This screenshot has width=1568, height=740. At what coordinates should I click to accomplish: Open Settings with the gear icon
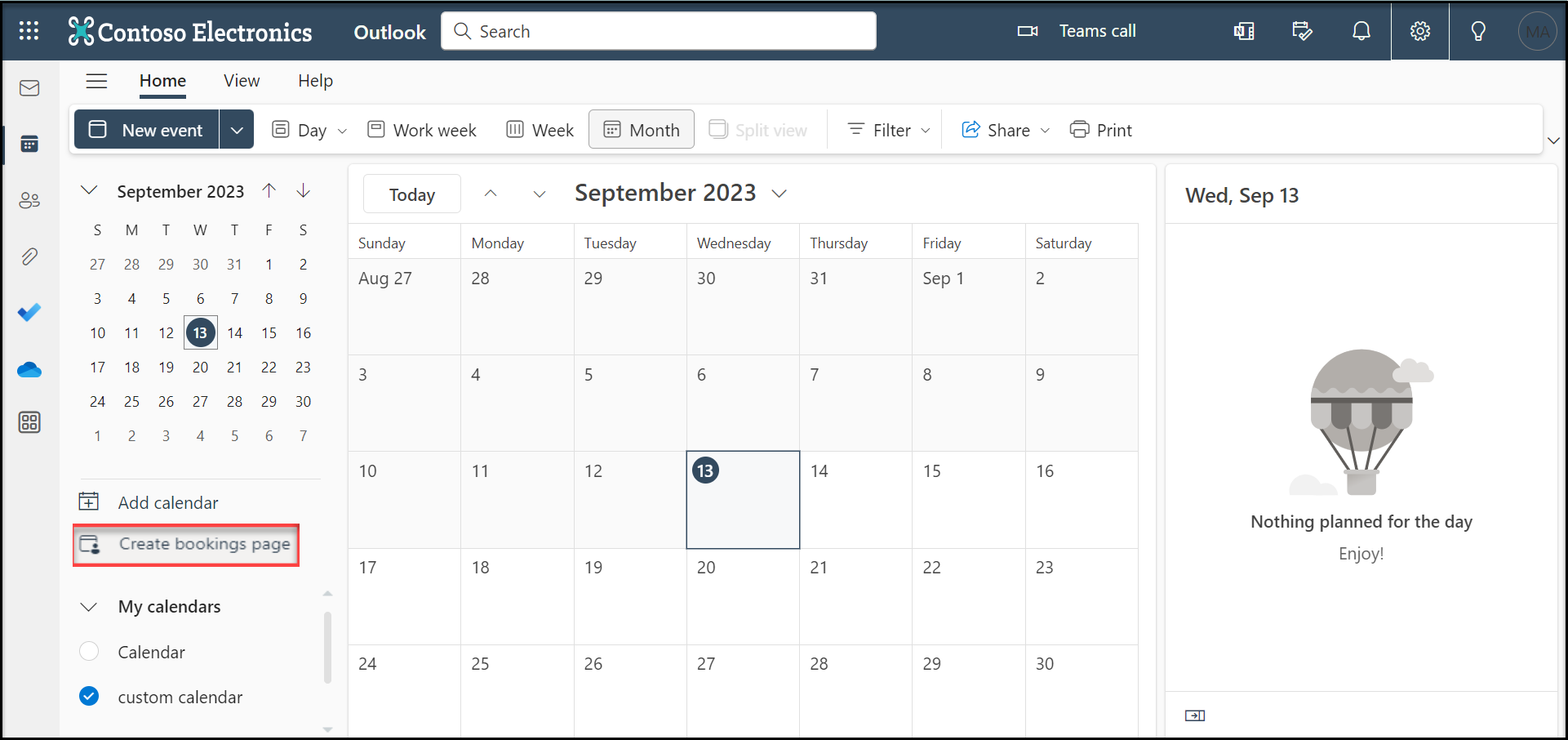(x=1419, y=31)
